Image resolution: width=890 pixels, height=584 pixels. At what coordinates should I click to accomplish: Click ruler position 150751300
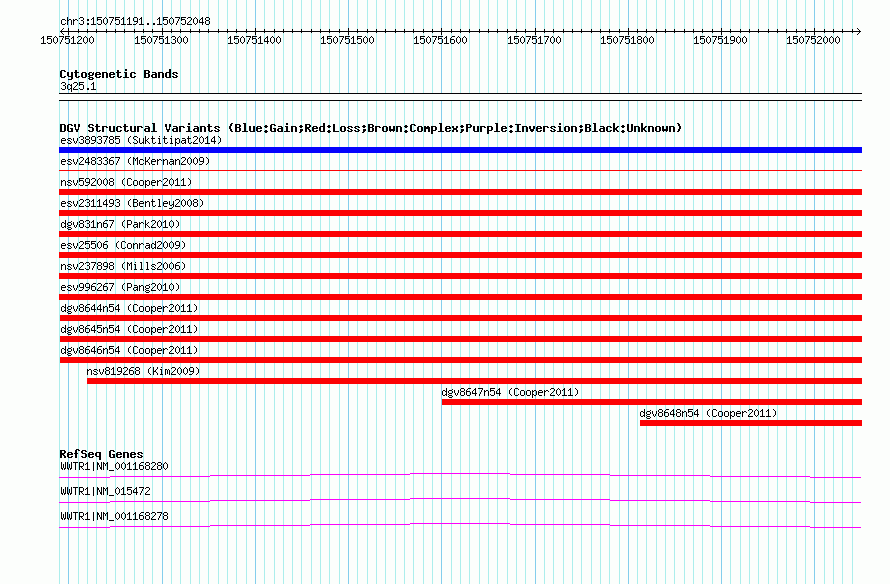161,40
